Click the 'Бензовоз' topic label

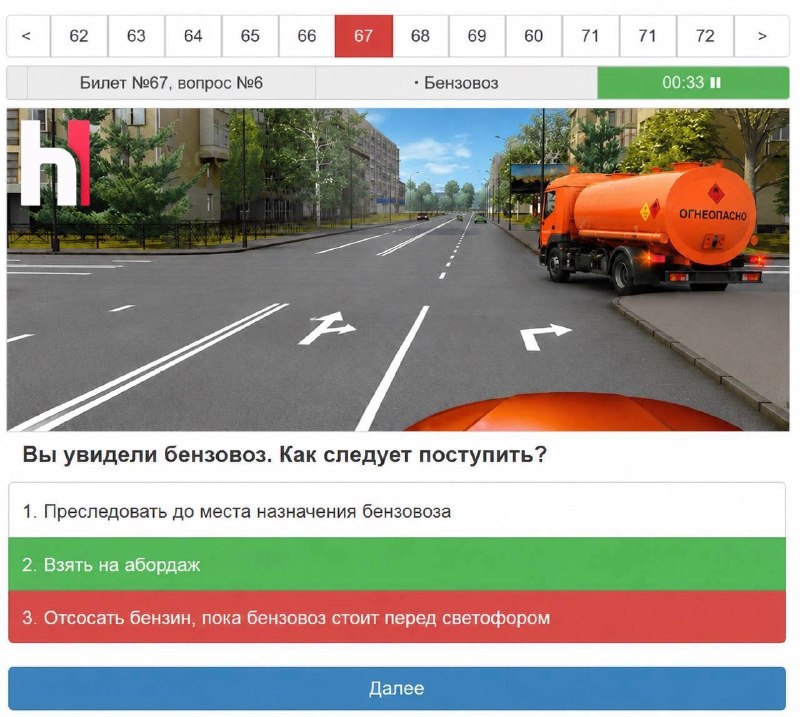click(x=457, y=83)
